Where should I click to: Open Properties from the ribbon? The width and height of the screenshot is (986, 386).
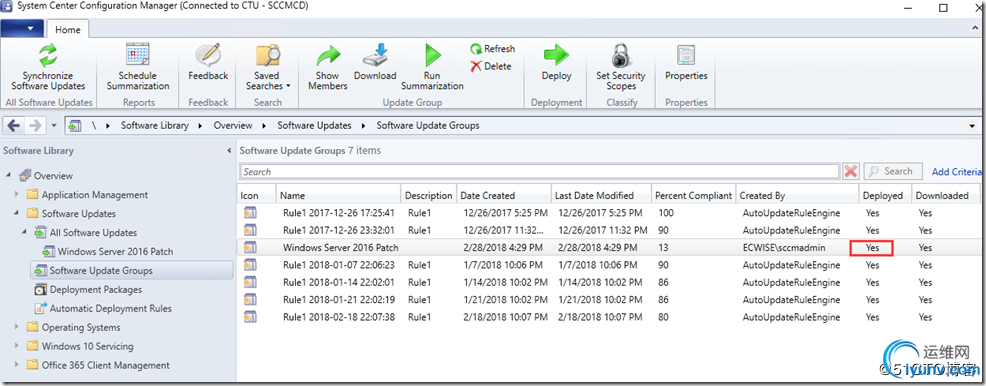[686, 55]
